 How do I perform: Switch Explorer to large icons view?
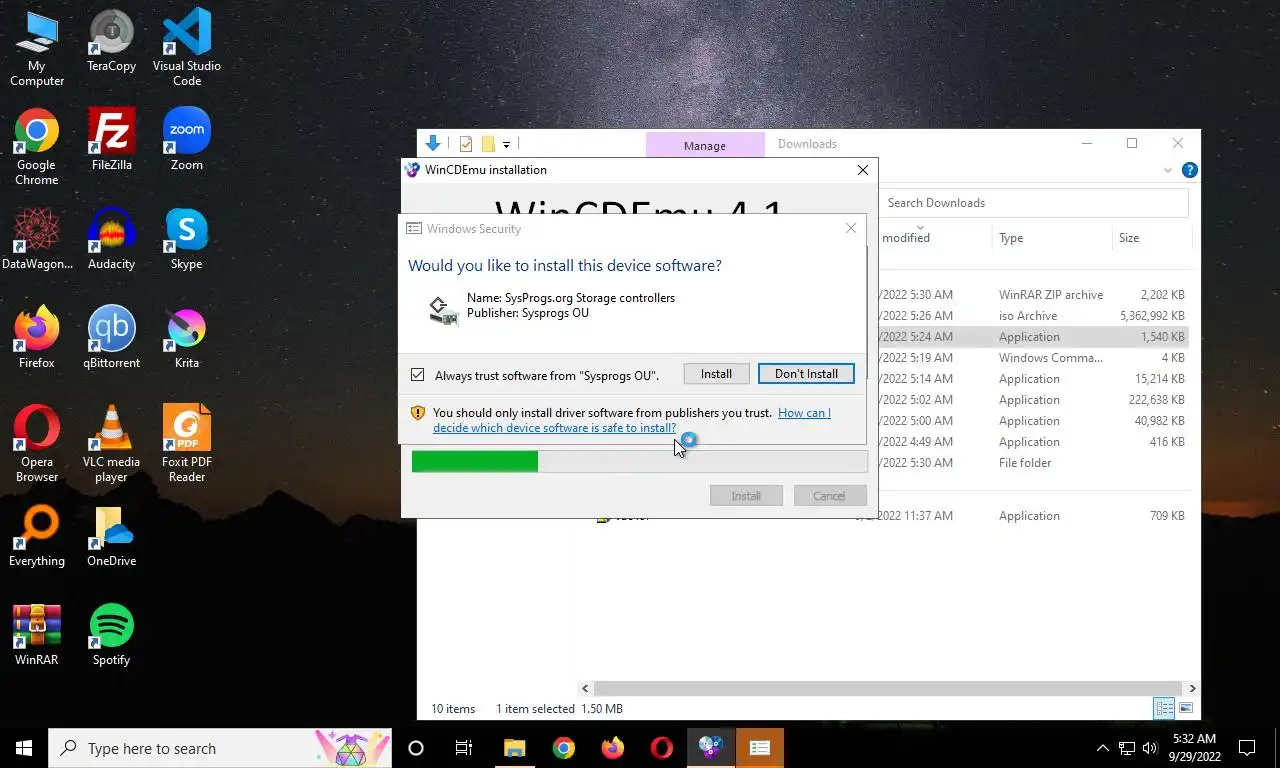pyautogui.click(x=1186, y=708)
